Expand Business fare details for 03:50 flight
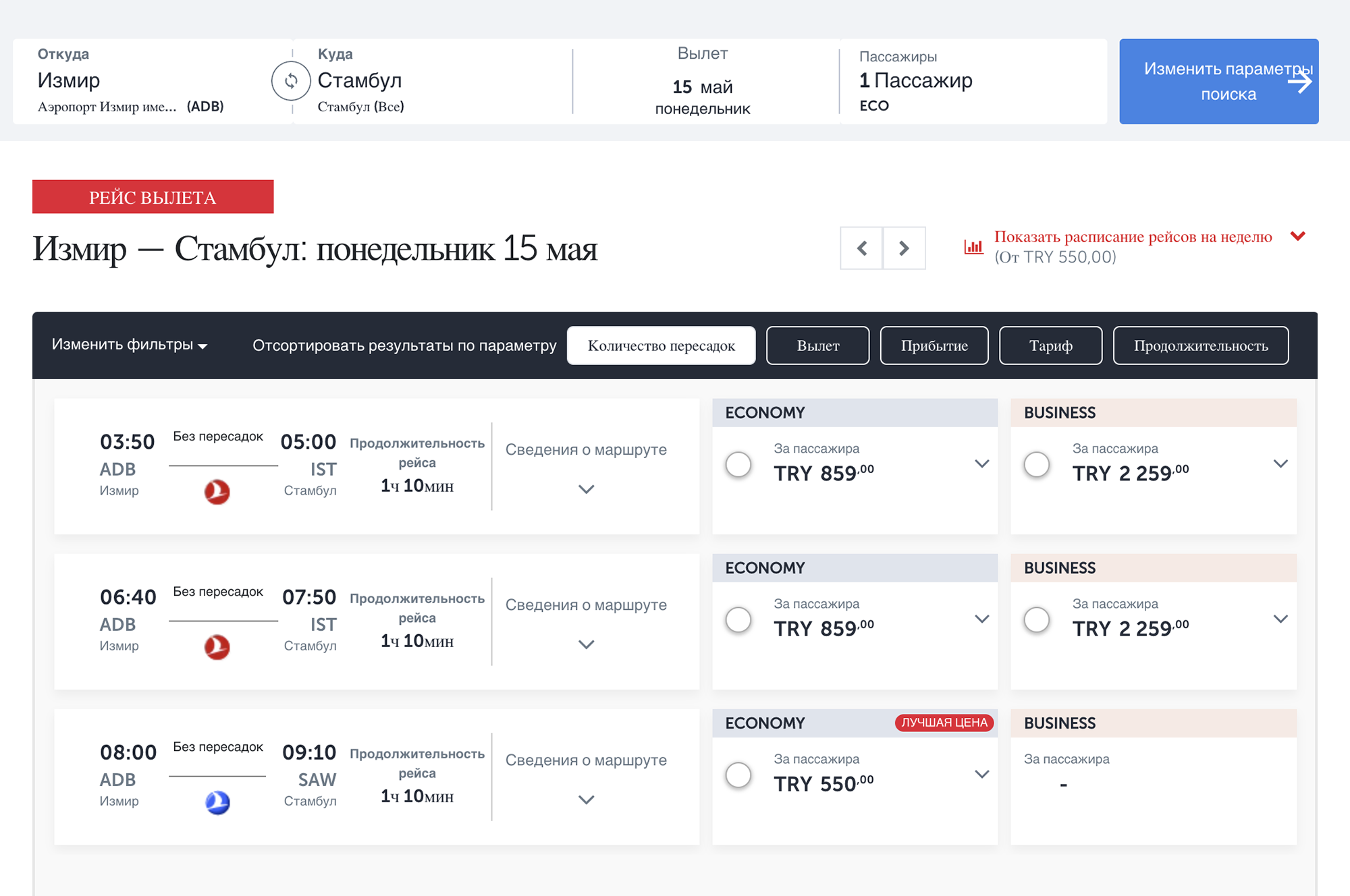The width and height of the screenshot is (1350, 896). click(1280, 464)
